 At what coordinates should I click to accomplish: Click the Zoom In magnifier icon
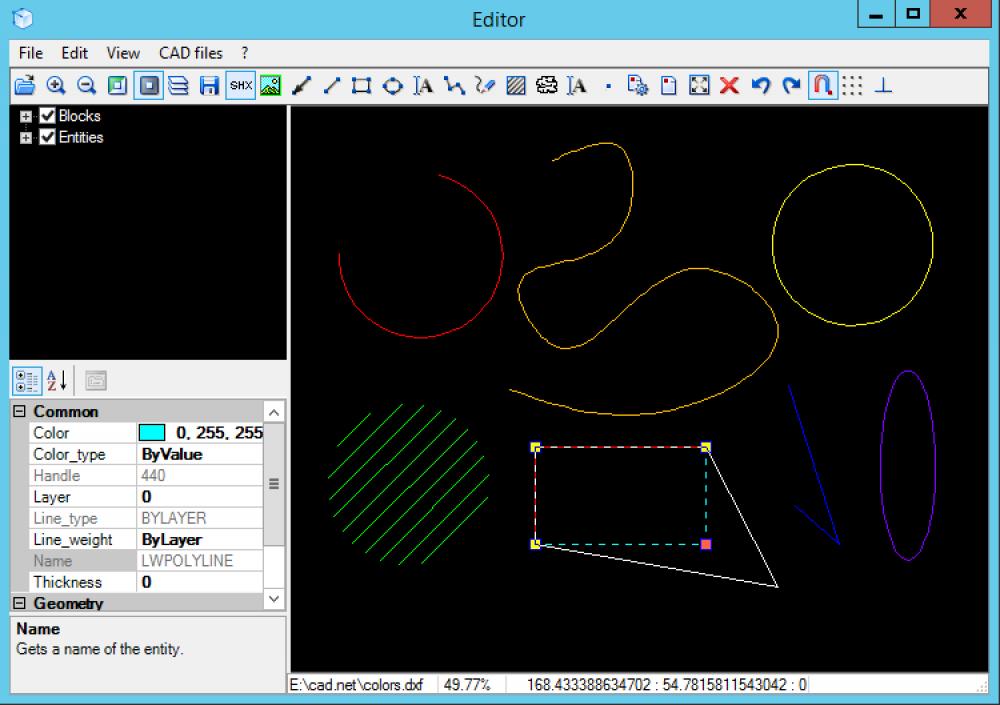(x=55, y=85)
